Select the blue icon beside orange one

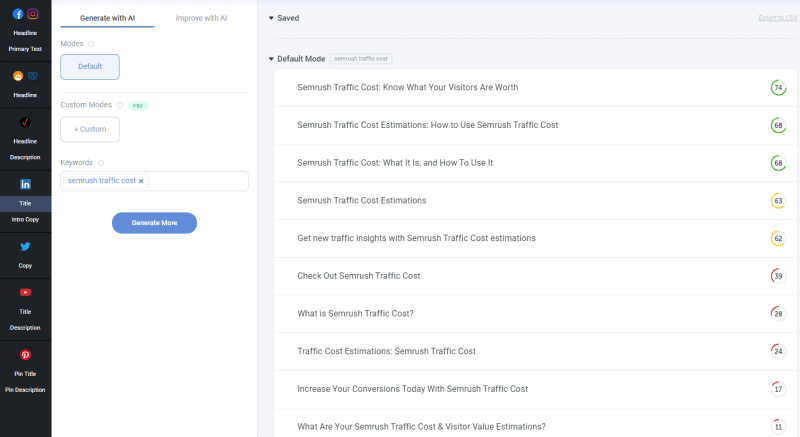tap(33, 76)
